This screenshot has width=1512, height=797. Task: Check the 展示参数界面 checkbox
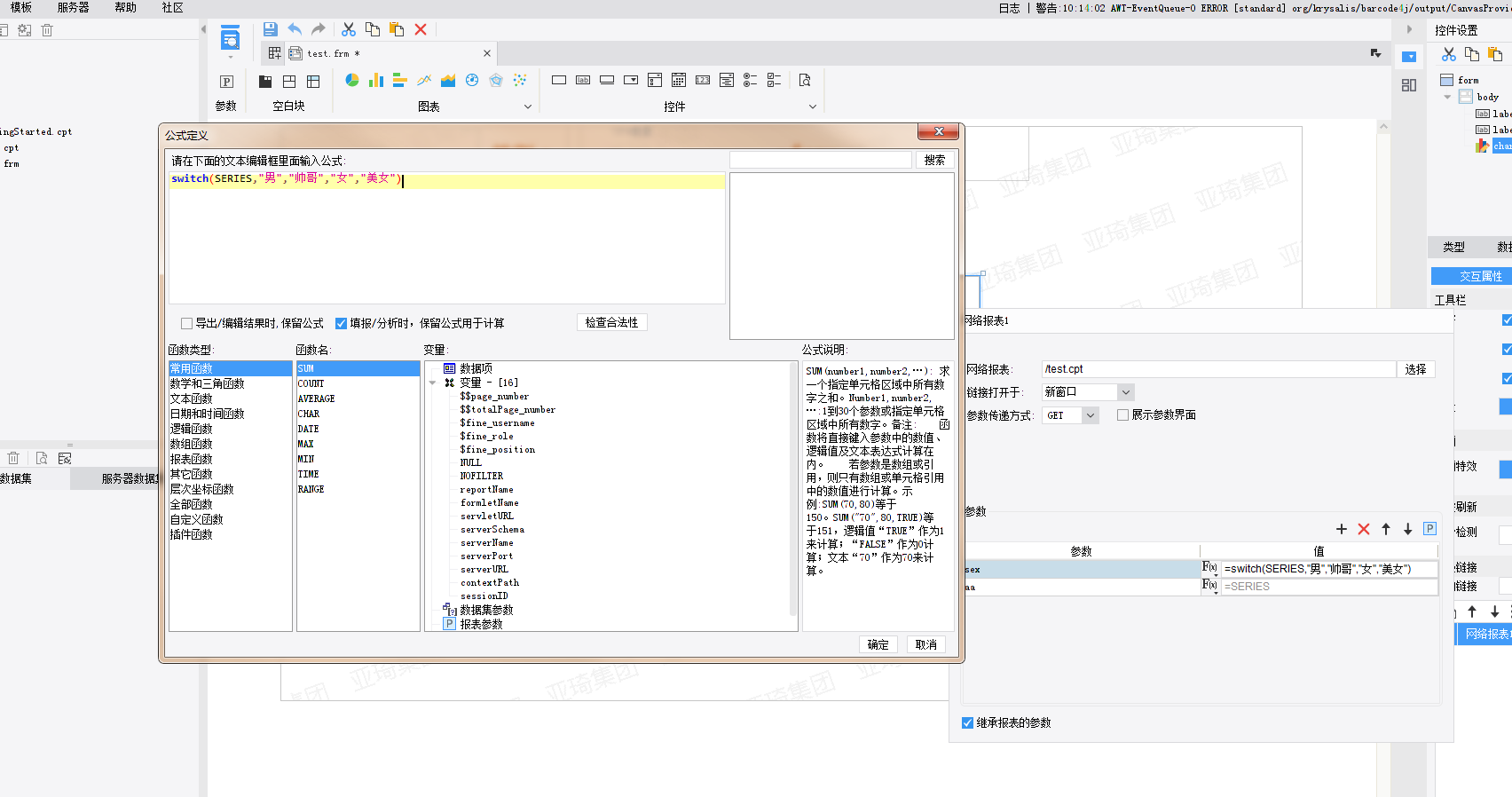[1123, 414]
